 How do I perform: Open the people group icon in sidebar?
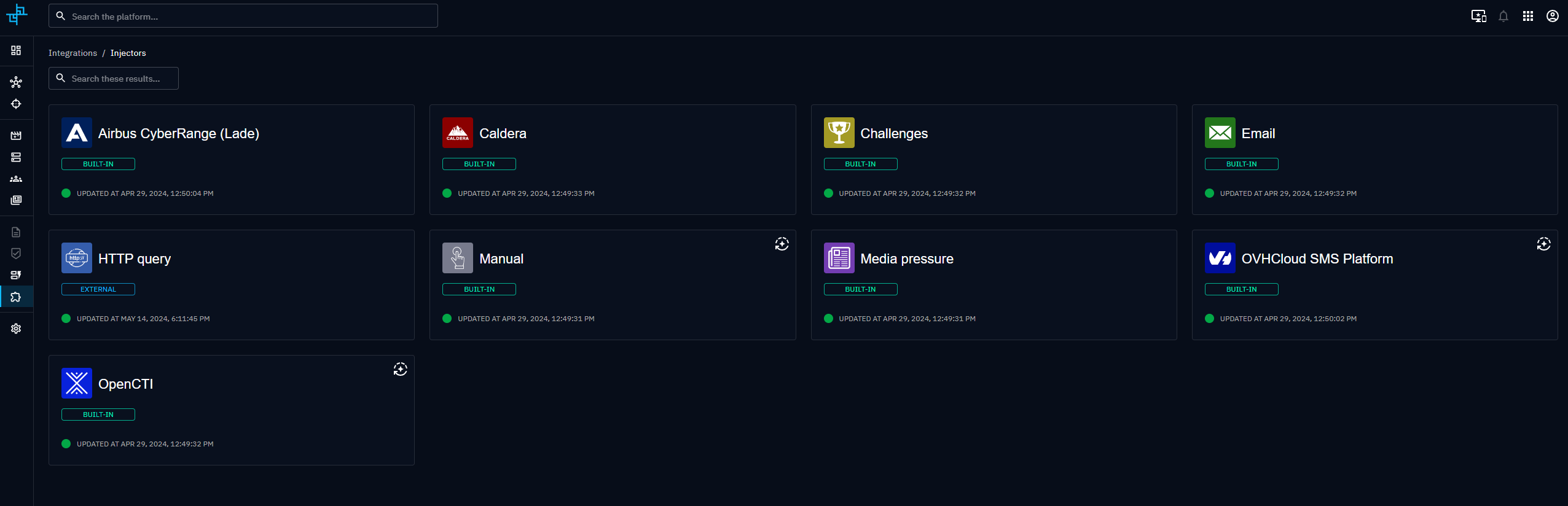pyautogui.click(x=16, y=179)
